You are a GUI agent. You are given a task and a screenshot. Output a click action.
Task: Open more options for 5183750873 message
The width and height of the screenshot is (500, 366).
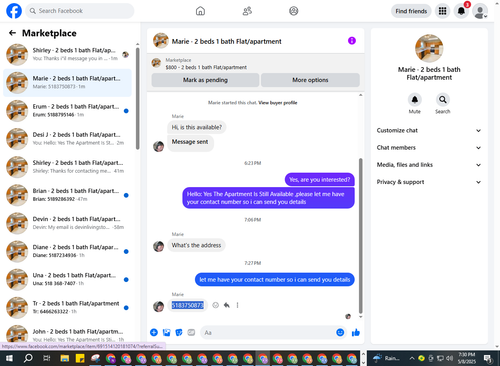click(237, 305)
